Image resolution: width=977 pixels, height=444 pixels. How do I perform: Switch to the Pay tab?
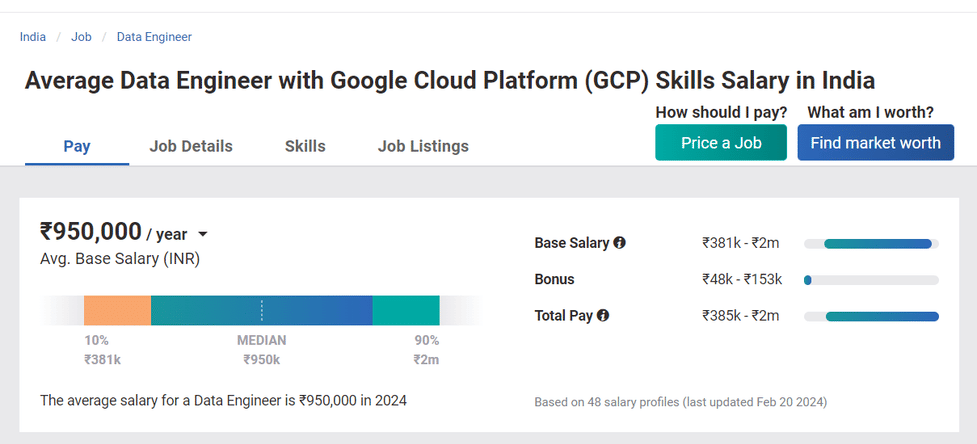(x=77, y=146)
